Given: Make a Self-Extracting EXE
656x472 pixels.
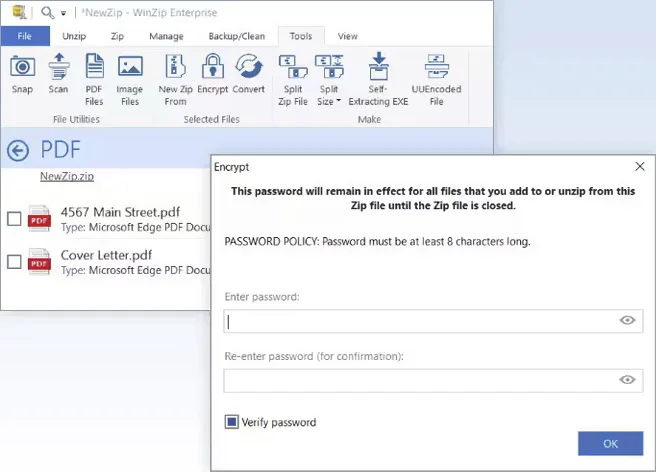Looking at the screenshot, I should pyautogui.click(x=378, y=80).
